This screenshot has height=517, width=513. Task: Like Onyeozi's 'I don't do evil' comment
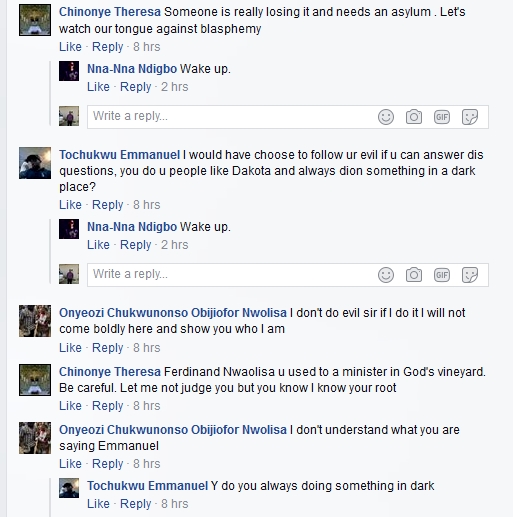70,348
